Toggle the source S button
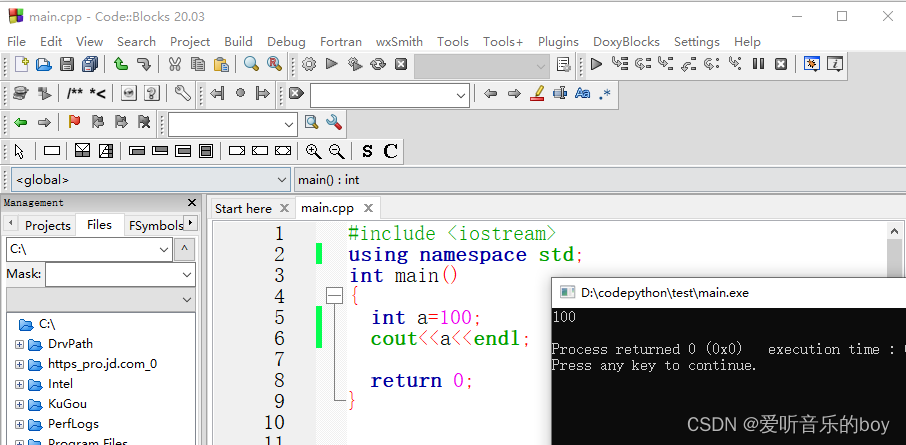The height and width of the screenshot is (445, 906). tap(367, 151)
